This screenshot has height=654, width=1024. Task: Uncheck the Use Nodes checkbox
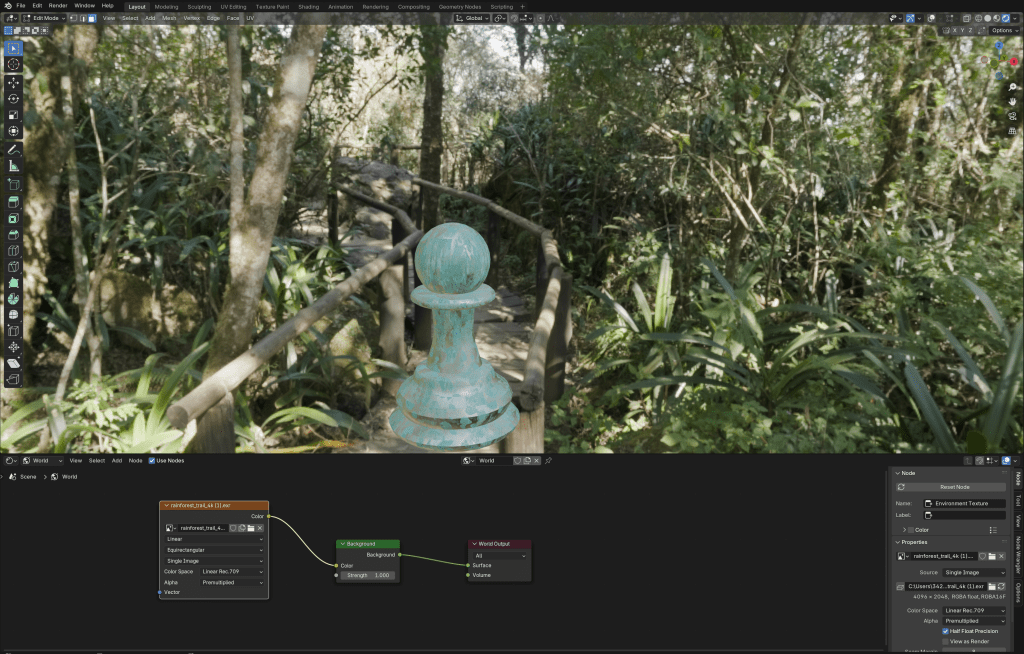[x=151, y=461]
